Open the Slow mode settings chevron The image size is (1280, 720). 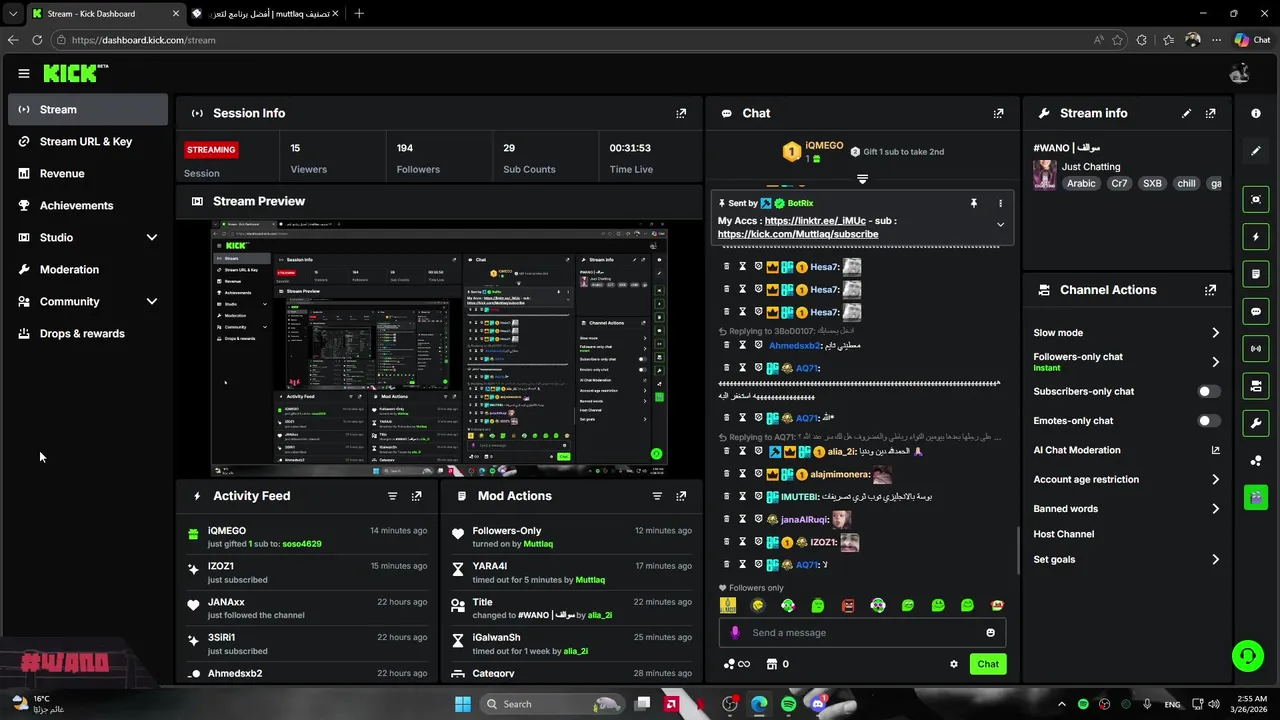click(1215, 333)
